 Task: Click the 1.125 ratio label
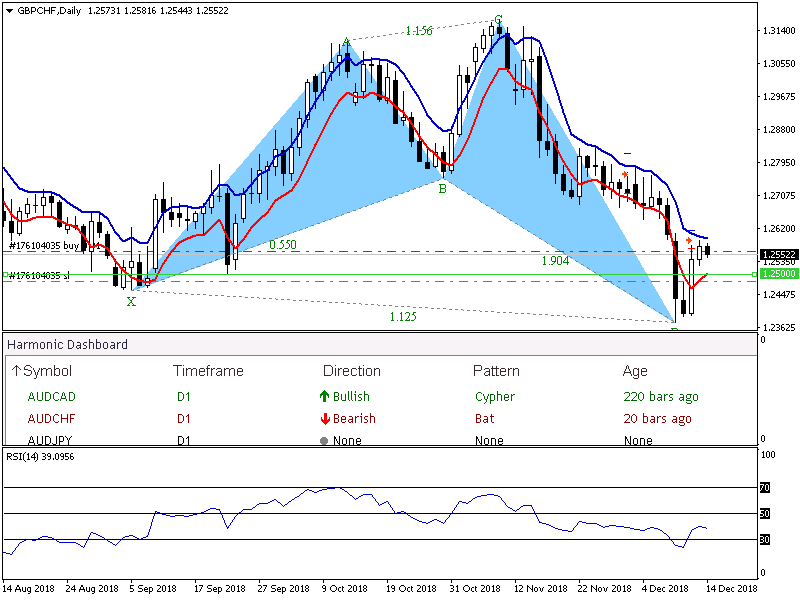pyautogui.click(x=403, y=317)
